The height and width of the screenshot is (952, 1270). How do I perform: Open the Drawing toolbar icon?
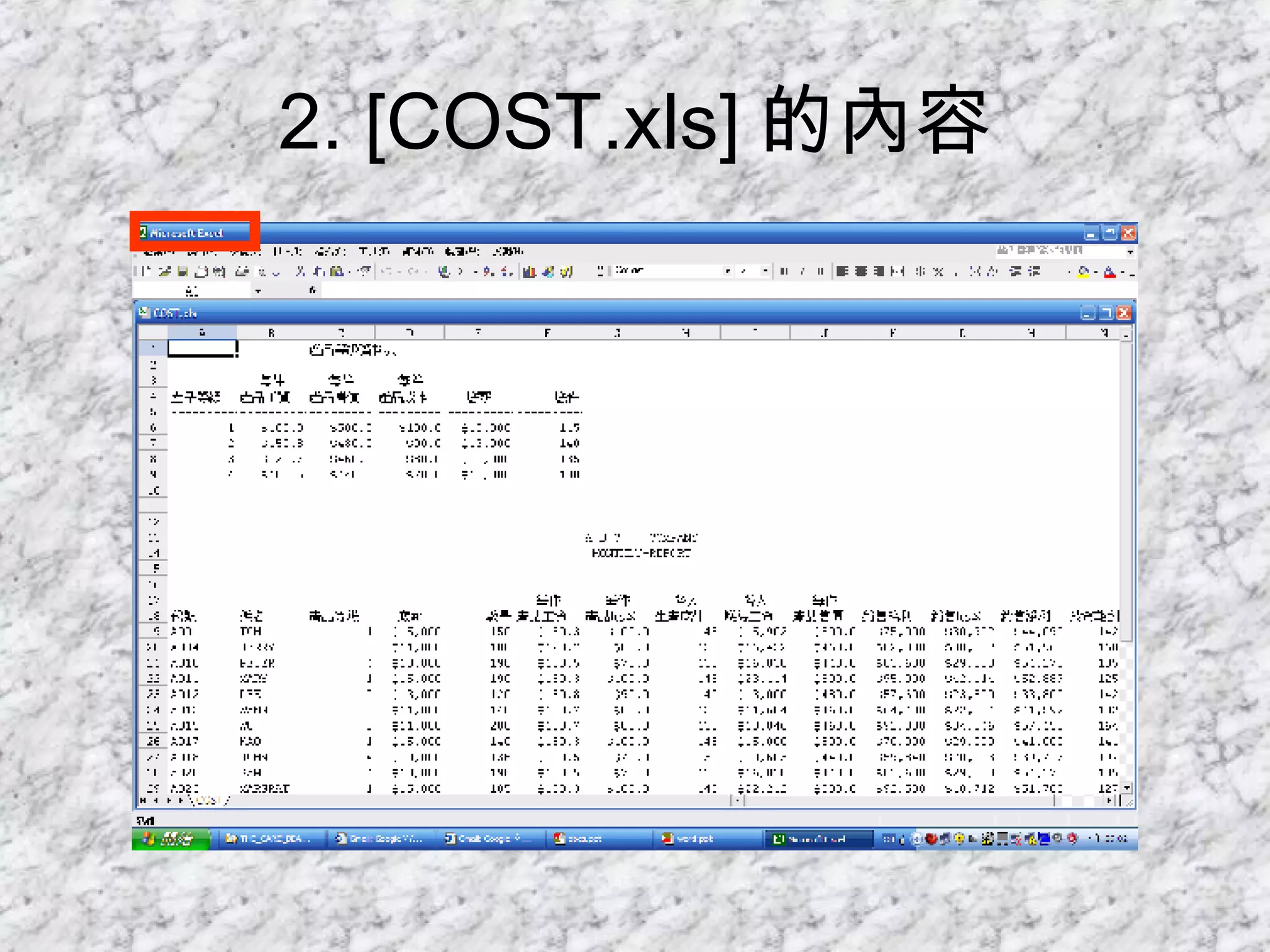548,271
